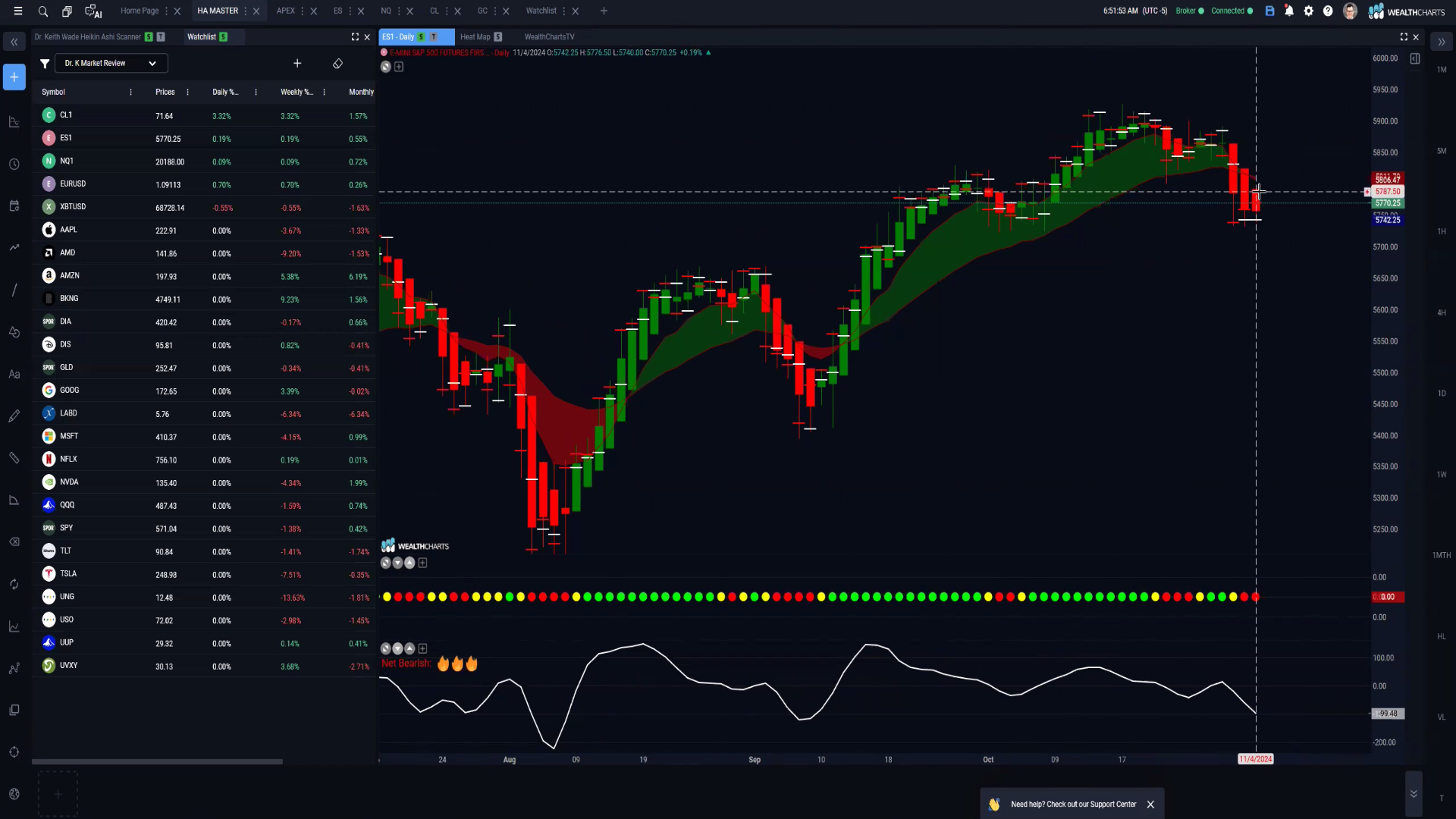Open the calendar icon in sidebar
Screen dimensions: 1456x819
(x=14, y=206)
